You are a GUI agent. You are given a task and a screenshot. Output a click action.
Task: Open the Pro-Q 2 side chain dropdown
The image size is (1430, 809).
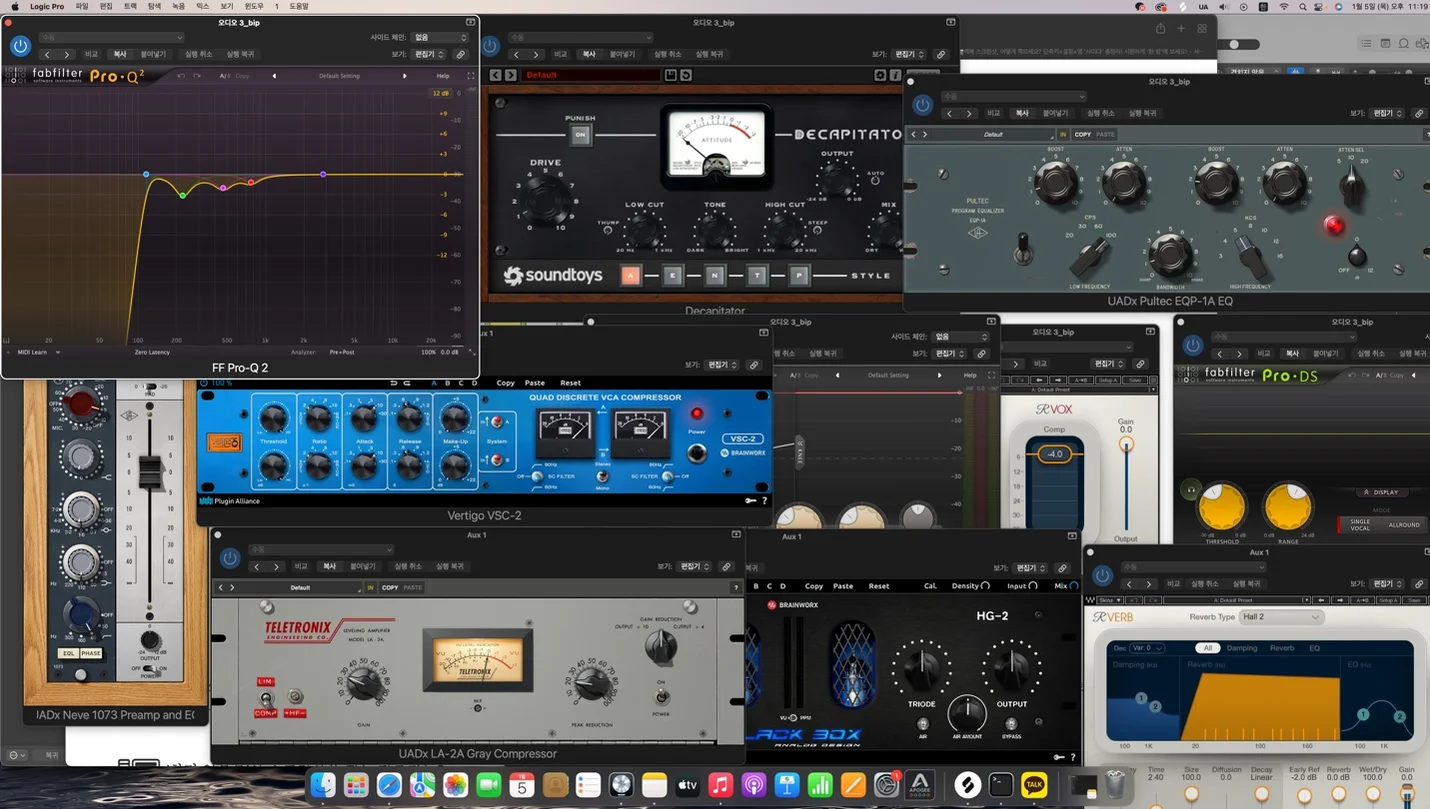coord(439,37)
